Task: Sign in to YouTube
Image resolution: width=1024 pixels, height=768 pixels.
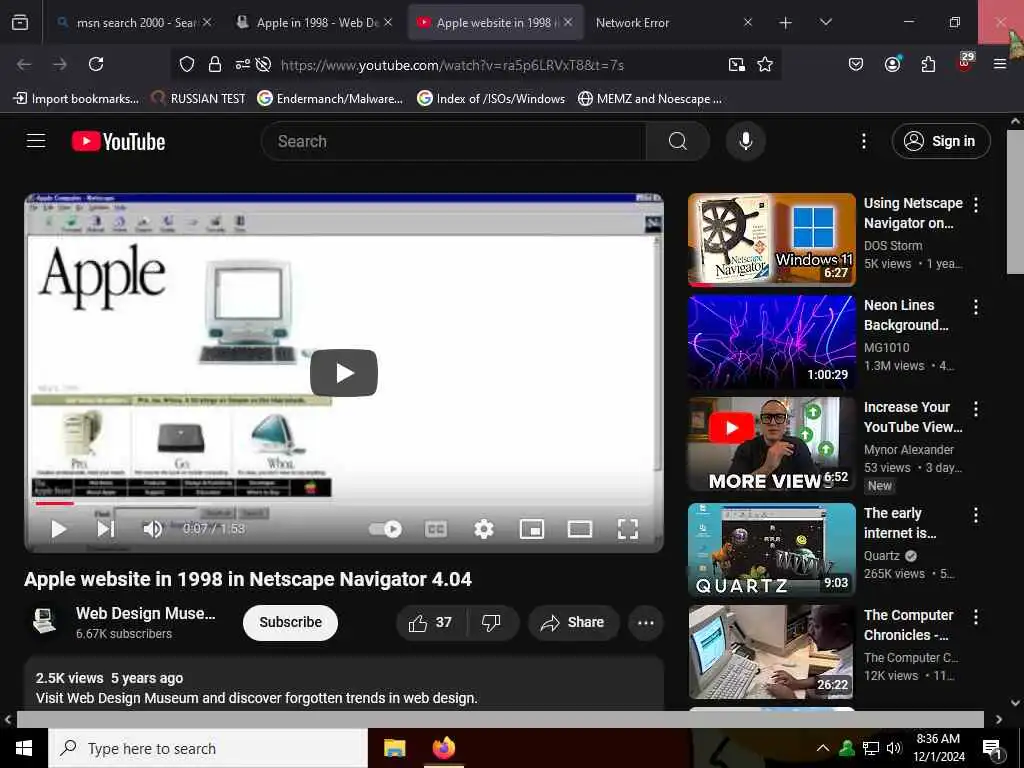Action: (x=940, y=141)
